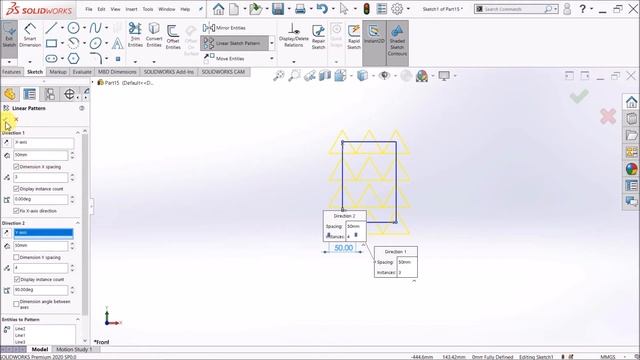The image size is (640, 360).
Task: Select the Ellipse sketch tool
Action: pos(96,43)
